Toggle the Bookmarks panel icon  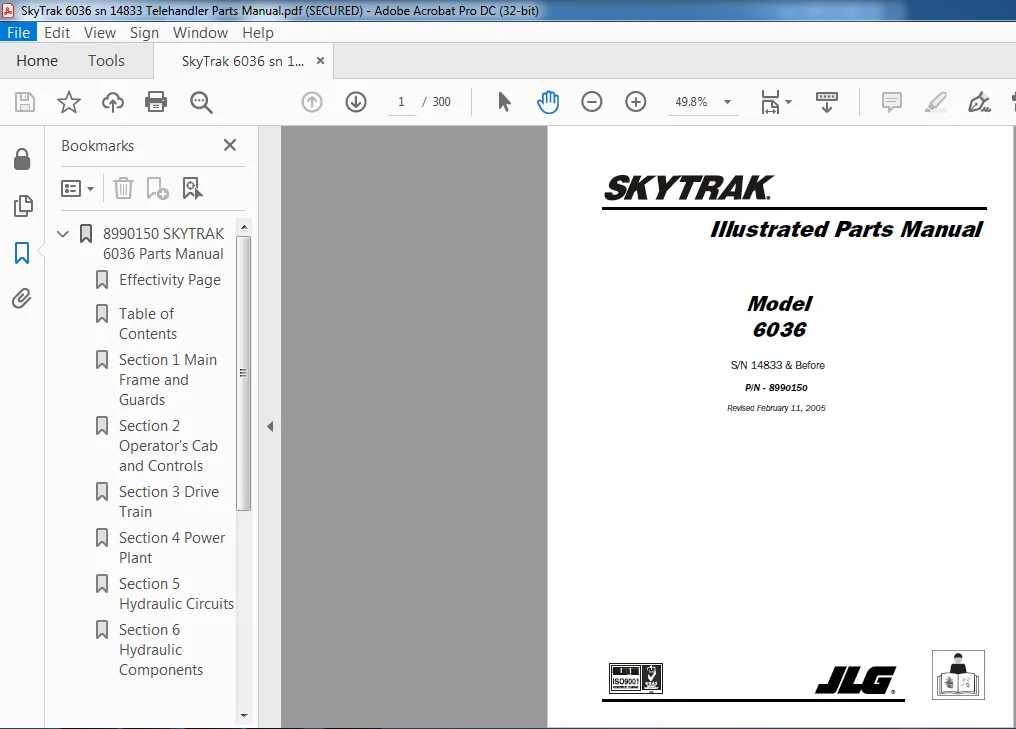22,253
